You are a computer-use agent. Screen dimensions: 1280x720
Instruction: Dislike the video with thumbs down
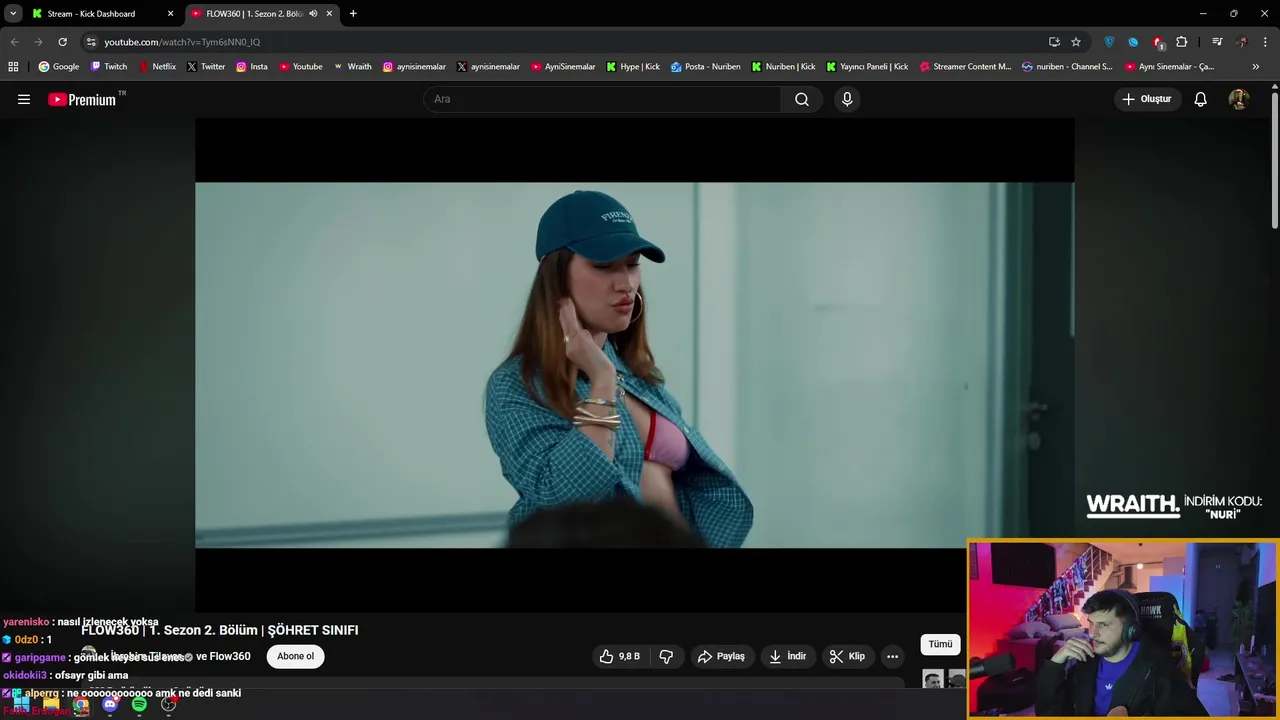click(666, 656)
